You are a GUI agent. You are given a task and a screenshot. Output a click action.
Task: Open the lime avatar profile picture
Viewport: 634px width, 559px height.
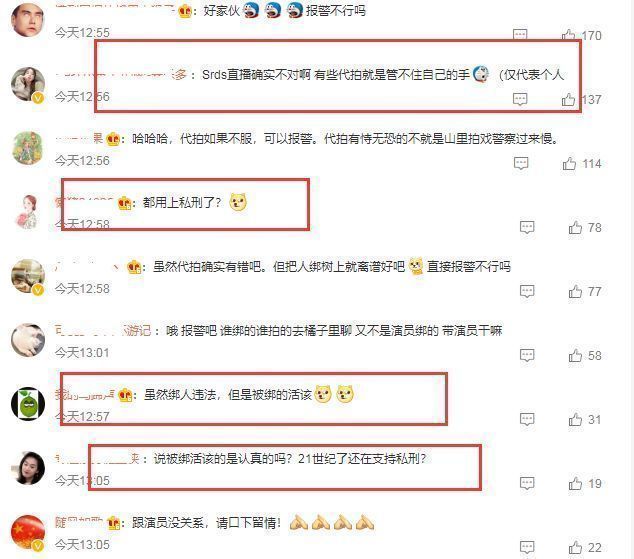(x=28, y=403)
